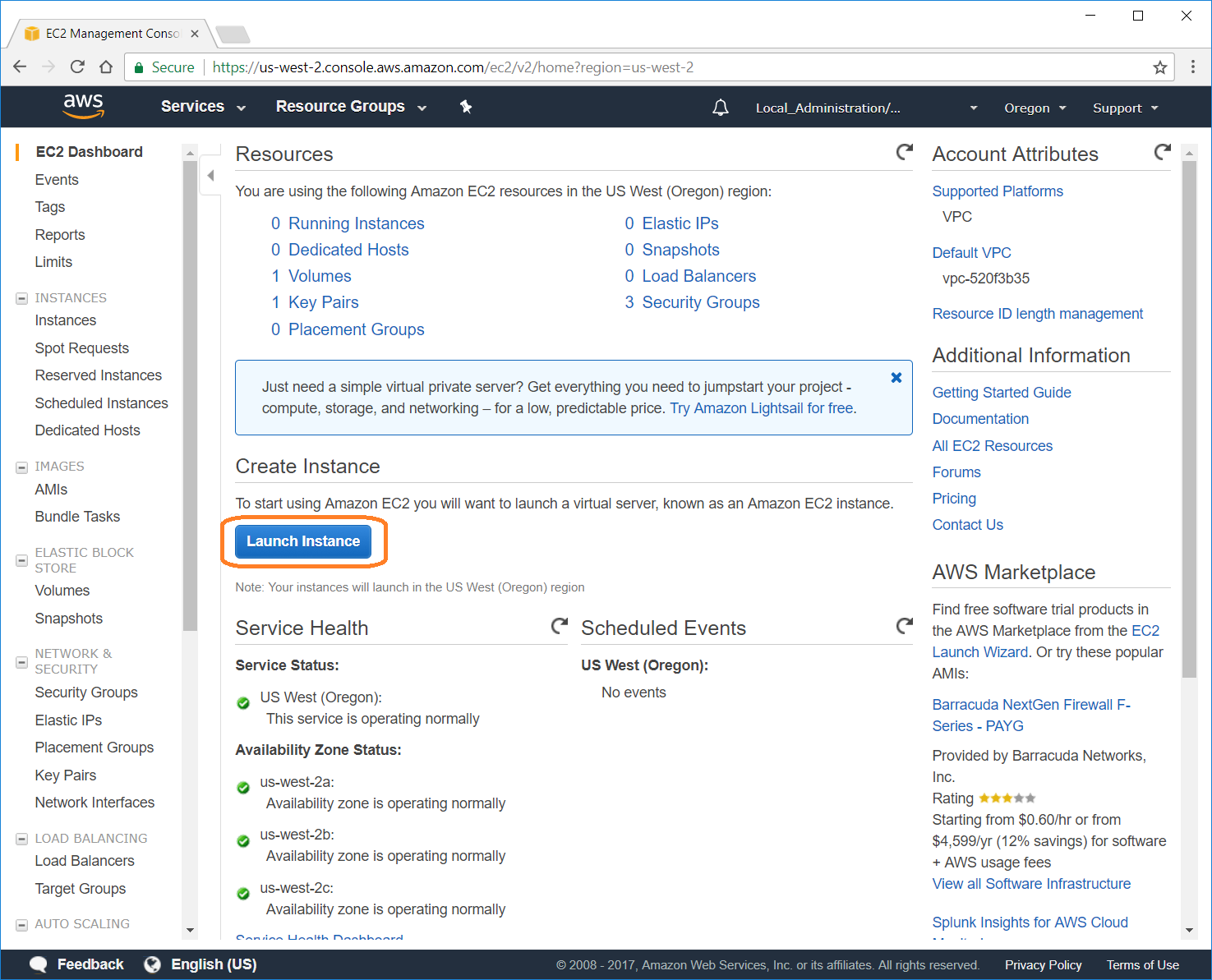Open the Oregon region selector
This screenshot has width=1212, height=980.
coord(1035,108)
